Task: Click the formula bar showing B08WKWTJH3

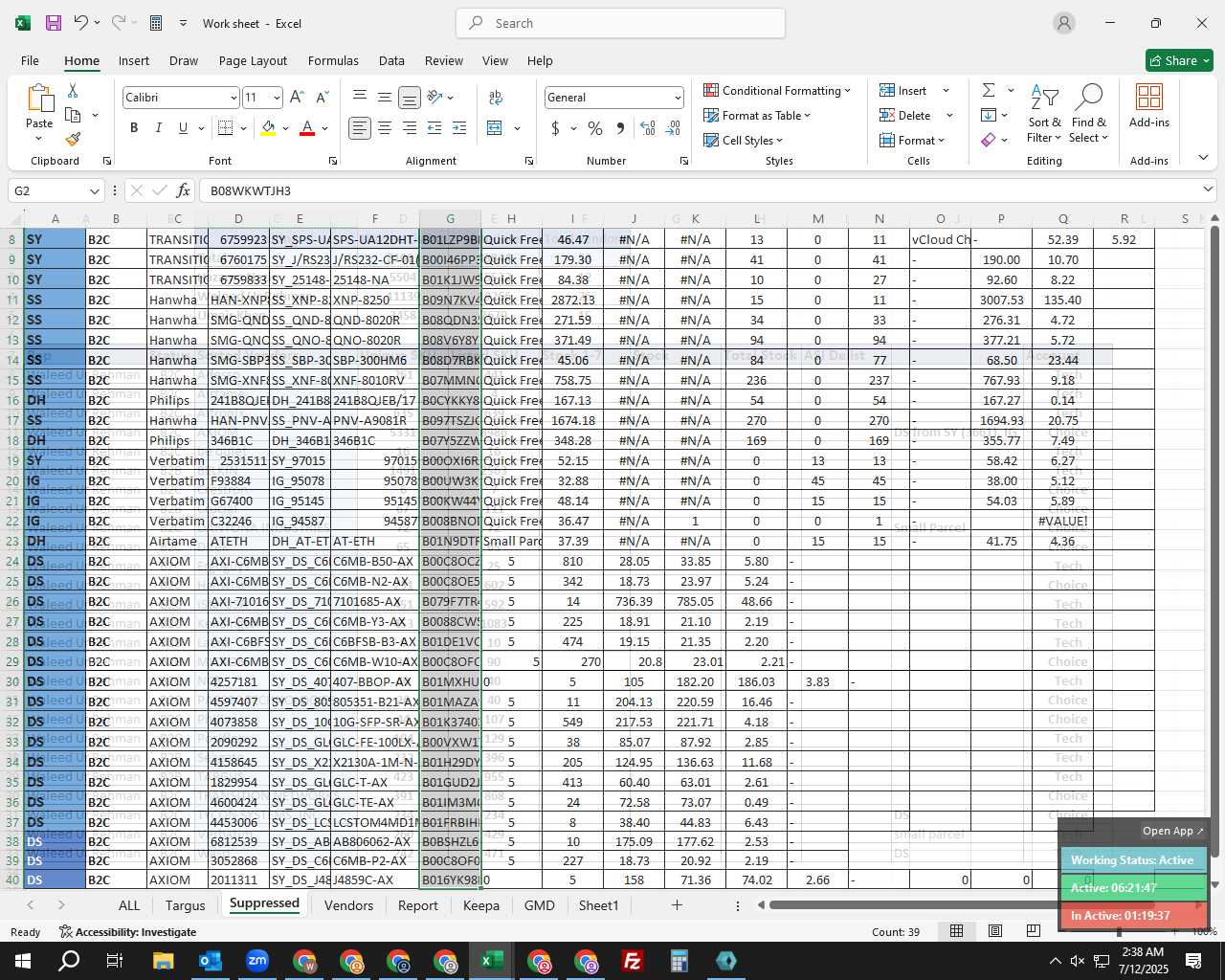Action: coord(708,190)
